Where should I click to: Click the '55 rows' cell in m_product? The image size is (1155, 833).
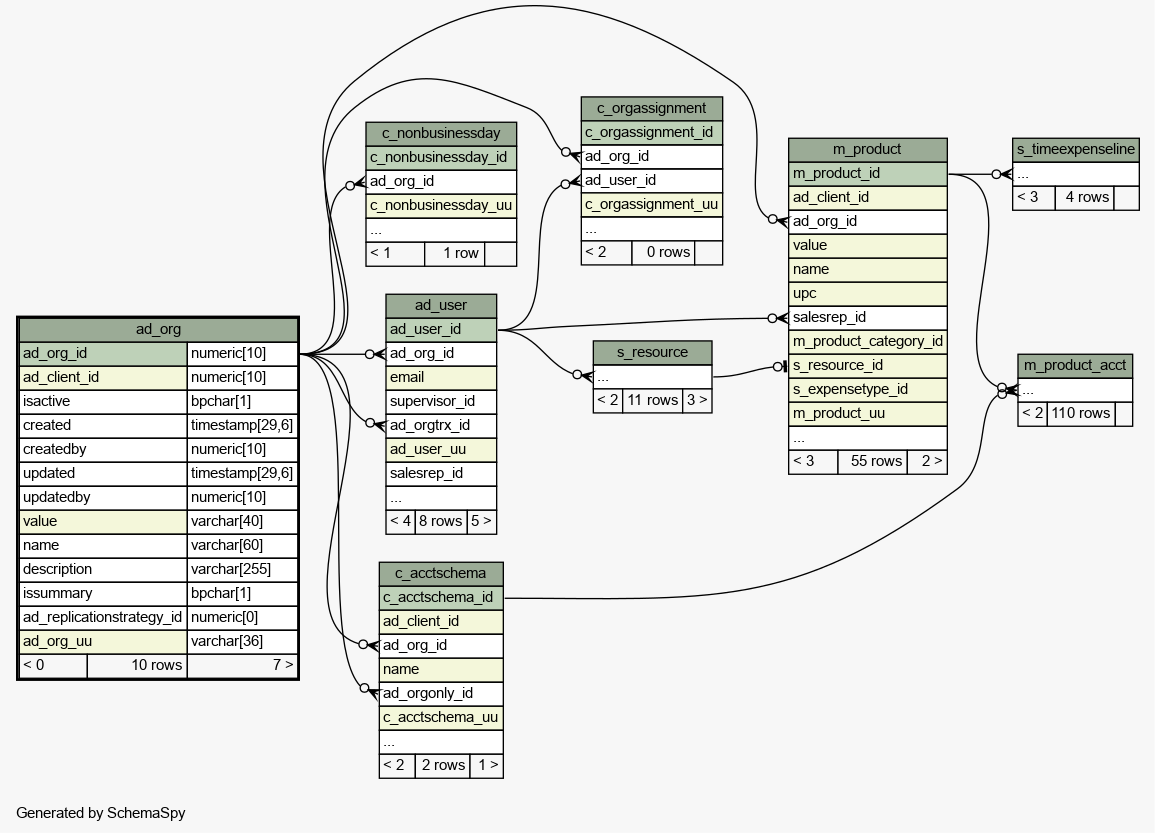pyautogui.click(x=873, y=461)
